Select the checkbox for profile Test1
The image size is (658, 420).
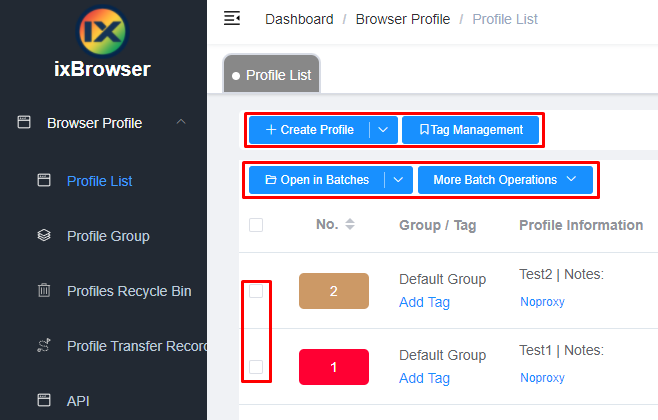click(256, 367)
